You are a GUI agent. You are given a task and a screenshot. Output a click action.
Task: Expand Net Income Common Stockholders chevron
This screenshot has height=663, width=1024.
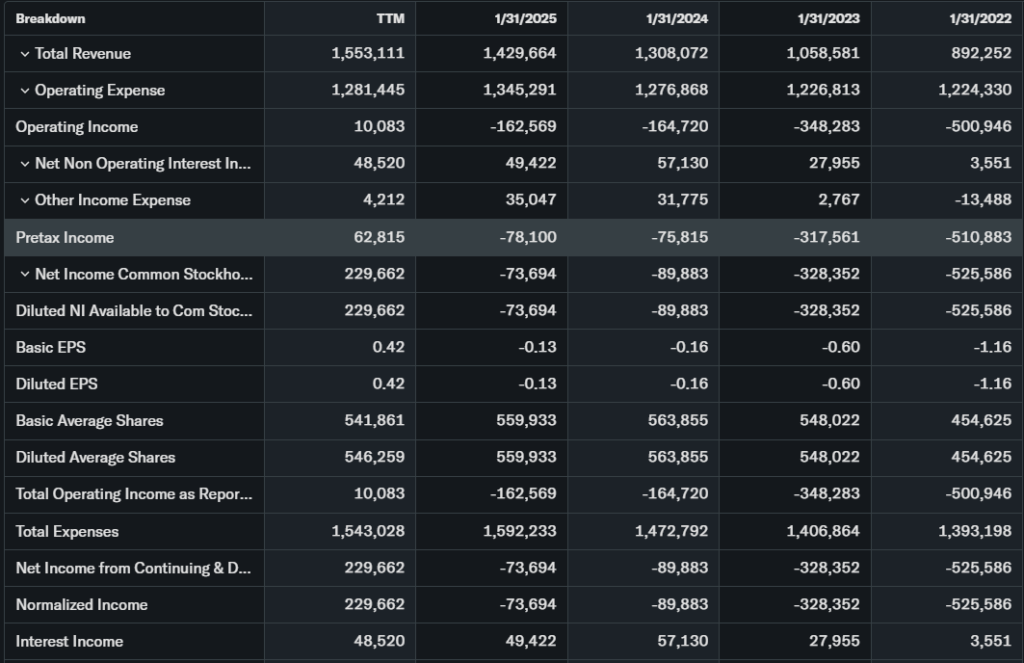coord(25,274)
